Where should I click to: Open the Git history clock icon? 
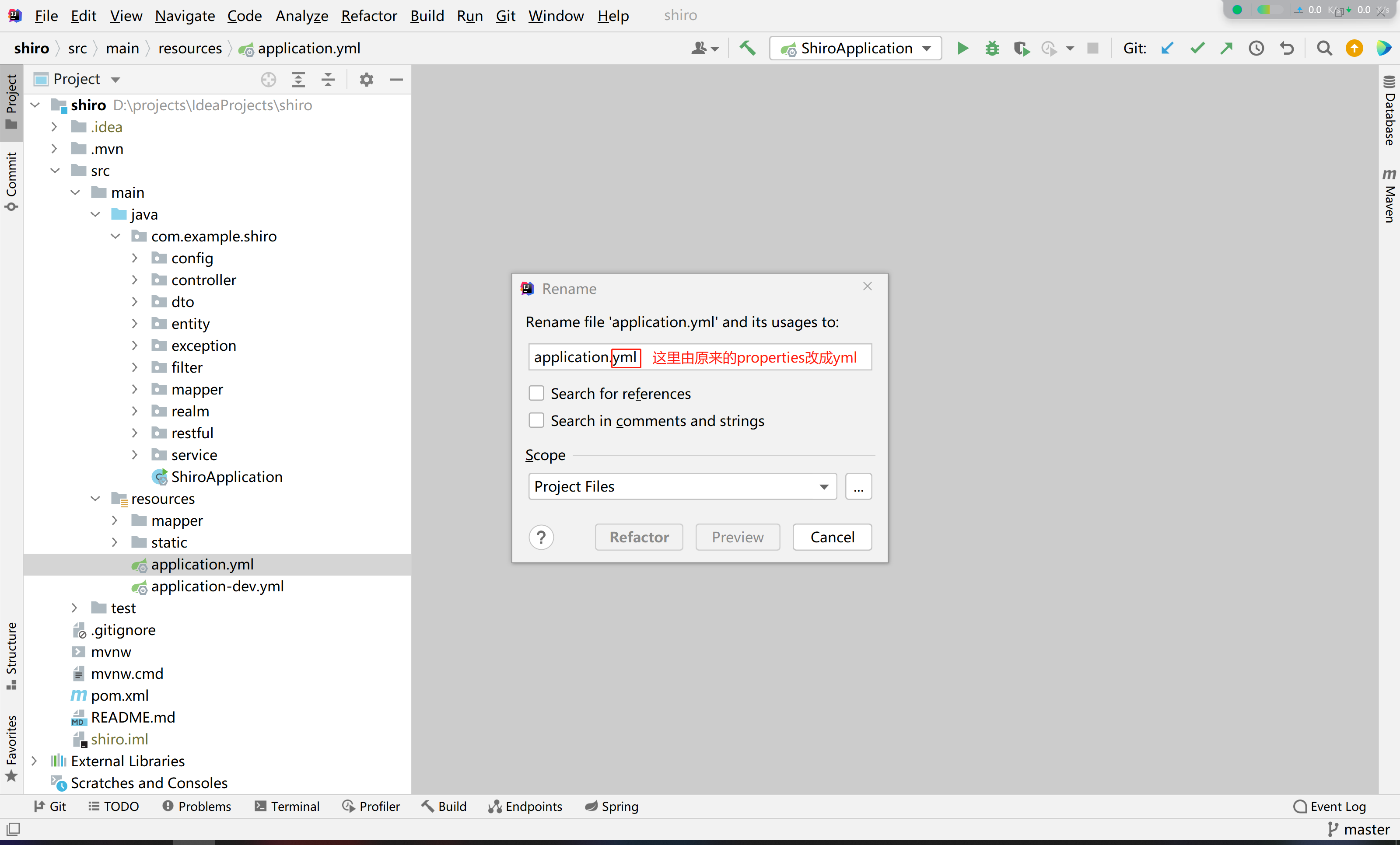tap(1256, 48)
